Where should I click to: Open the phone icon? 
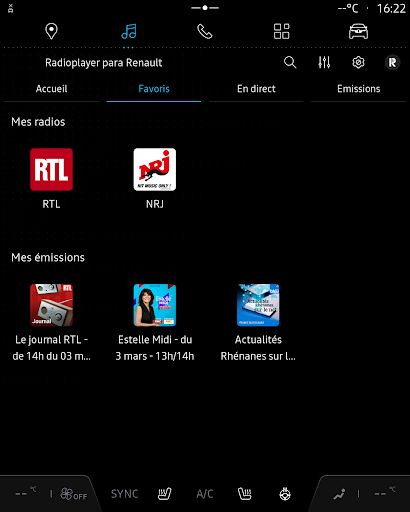click(x=205, y=32)
